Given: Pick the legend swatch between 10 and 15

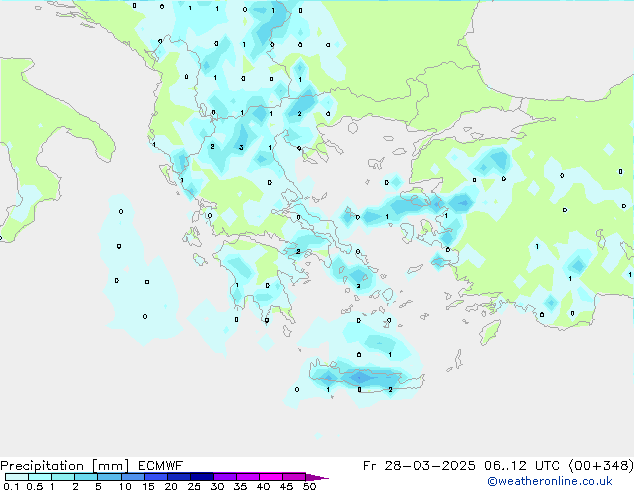Looking at the screenshot, I should click(x=133, y=478).
